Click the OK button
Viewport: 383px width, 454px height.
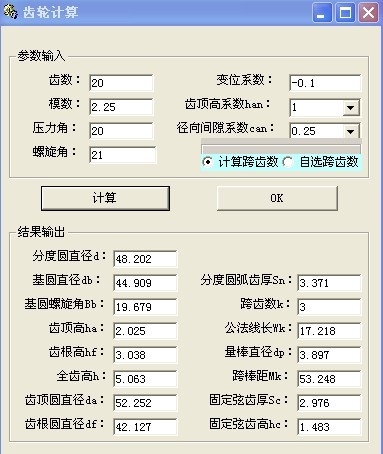pos(277,198)
